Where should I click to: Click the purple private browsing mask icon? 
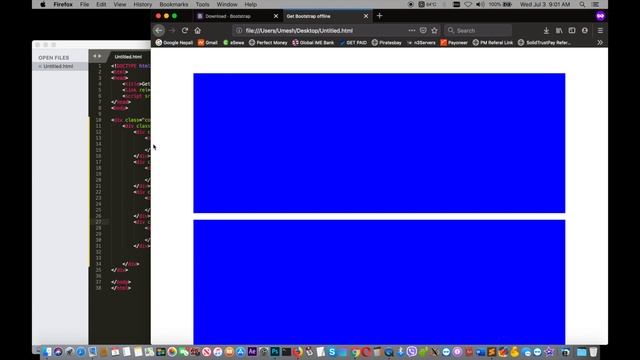click(x=600, y=16)
